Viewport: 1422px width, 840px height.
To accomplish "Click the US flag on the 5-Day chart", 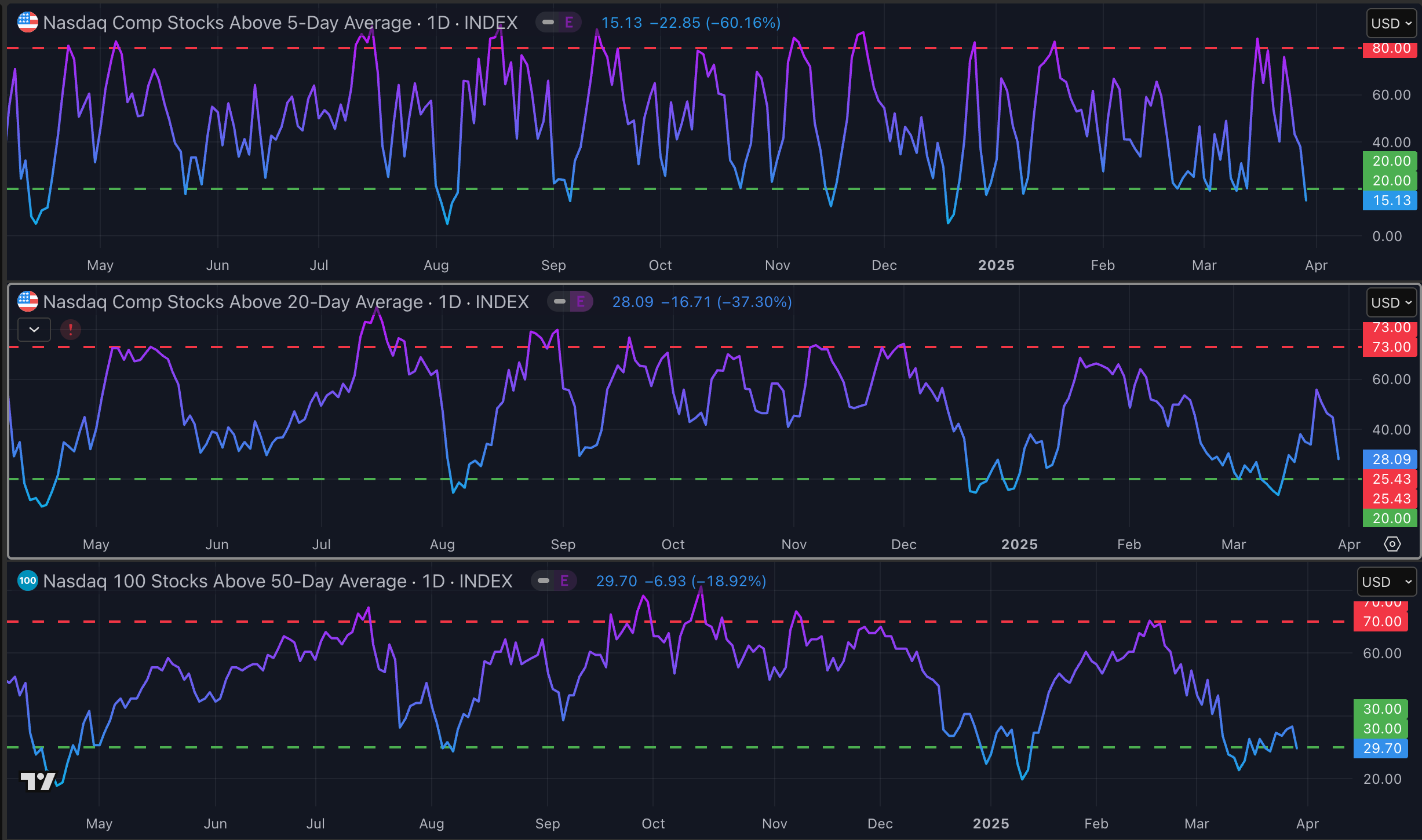I will tap(28, 23).
